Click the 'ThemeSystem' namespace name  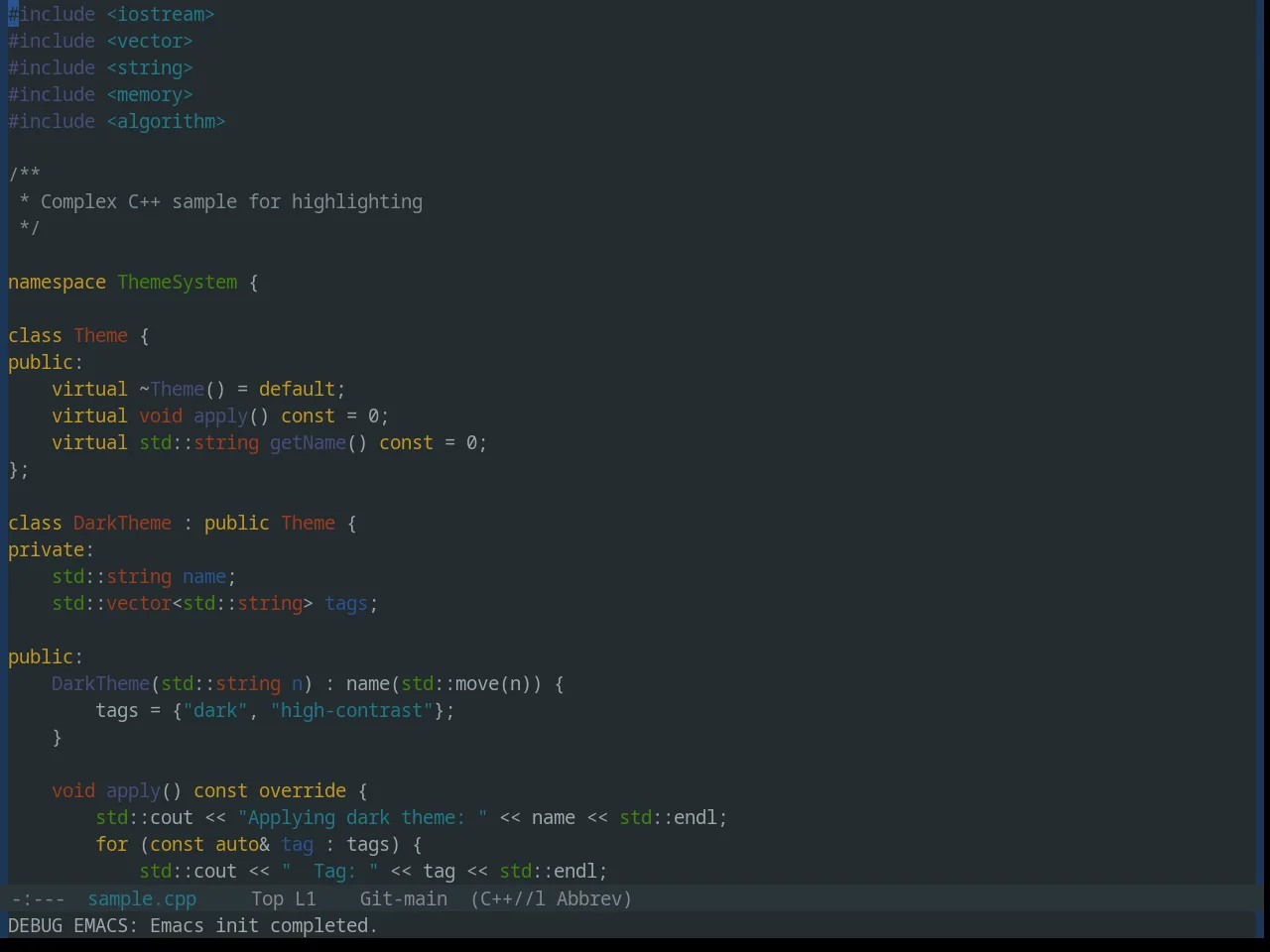[x=178, y=283]
